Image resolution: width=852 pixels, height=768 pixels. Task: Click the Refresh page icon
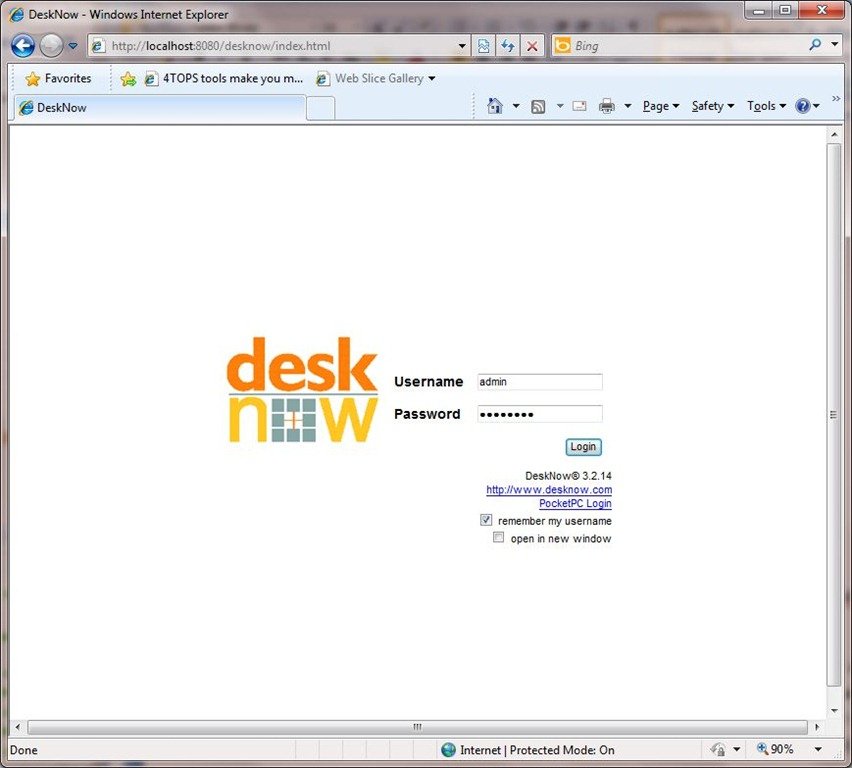point(508,46)
